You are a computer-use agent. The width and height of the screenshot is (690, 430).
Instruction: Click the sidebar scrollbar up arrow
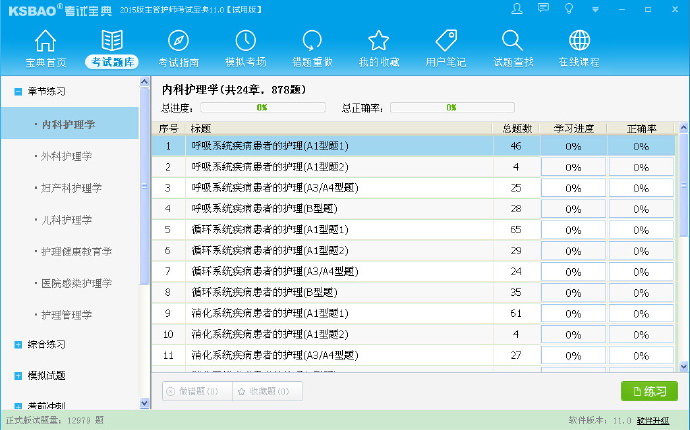click(144, 82)
